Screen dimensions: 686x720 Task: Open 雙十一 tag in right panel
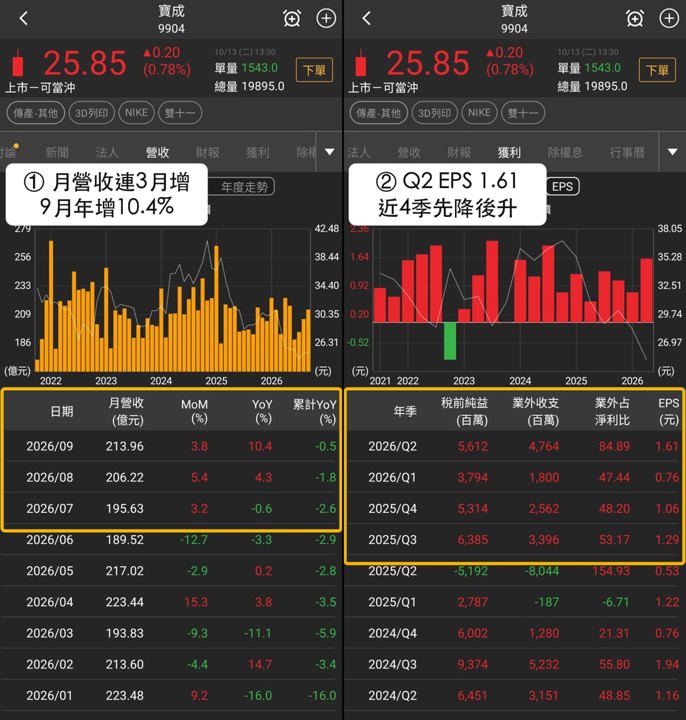pos(523,113)
